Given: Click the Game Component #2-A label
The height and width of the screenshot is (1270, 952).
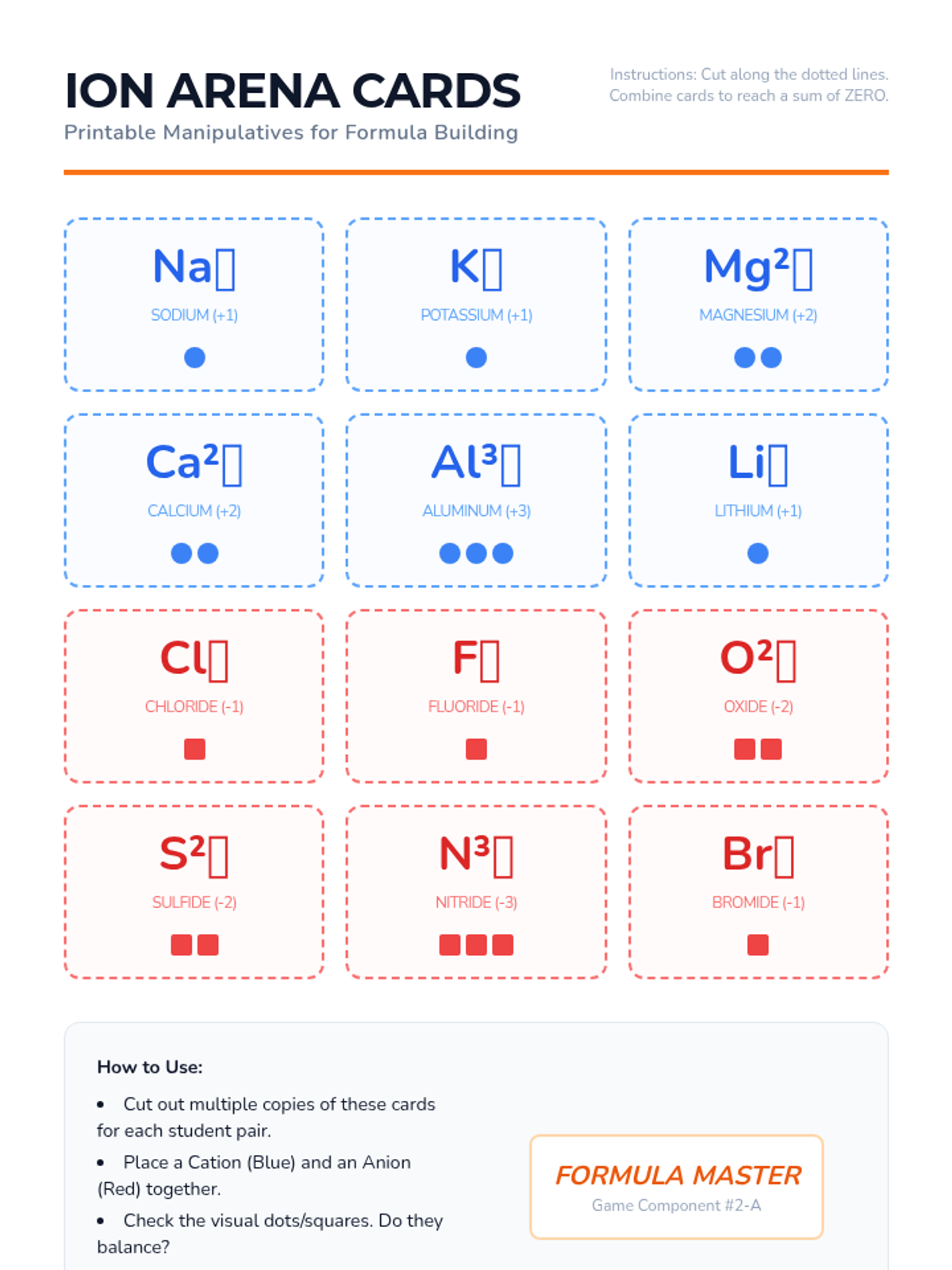Looking at the screenshot, I should [x=676, y=1206].
